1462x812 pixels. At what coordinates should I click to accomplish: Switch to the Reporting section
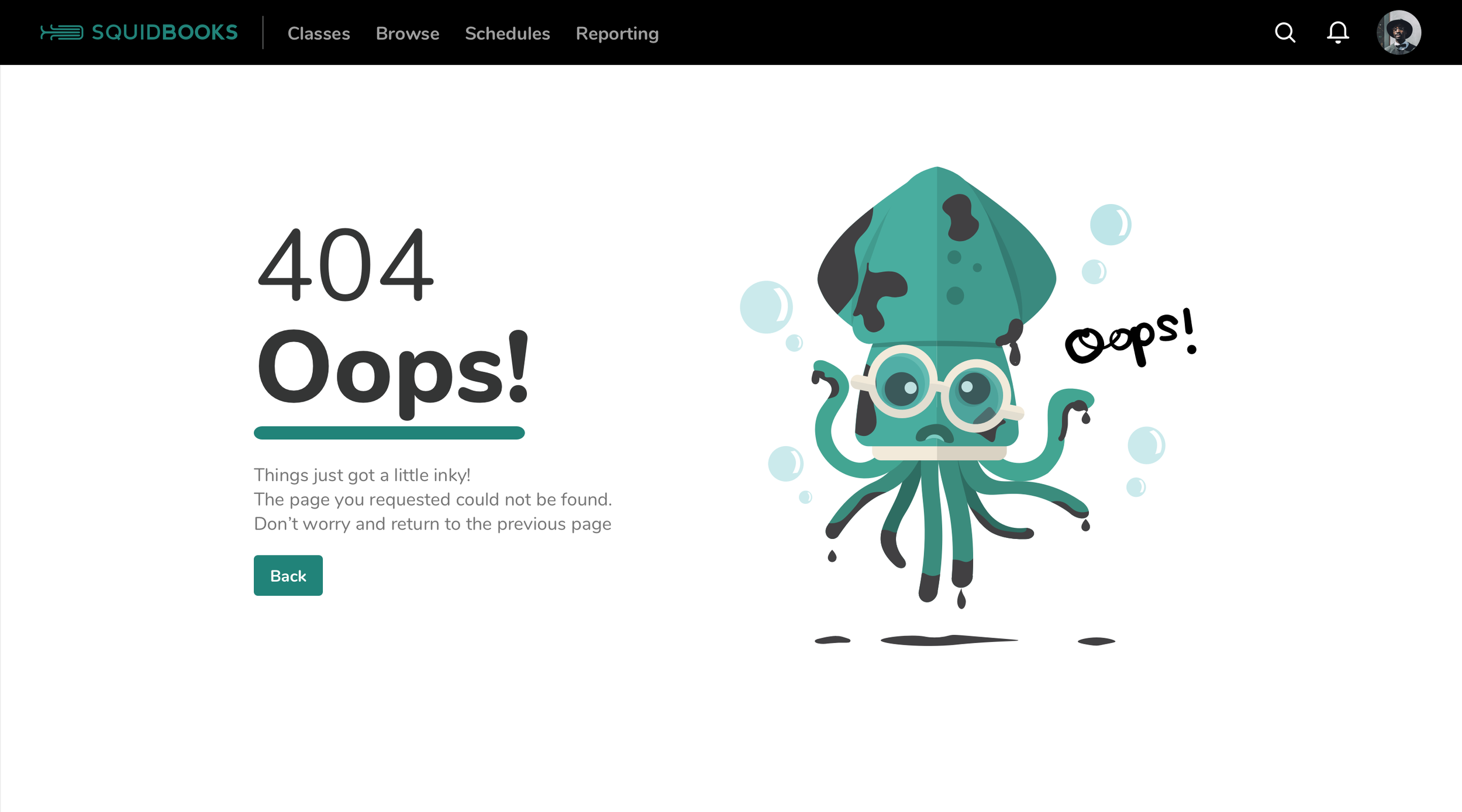point(617,34)
